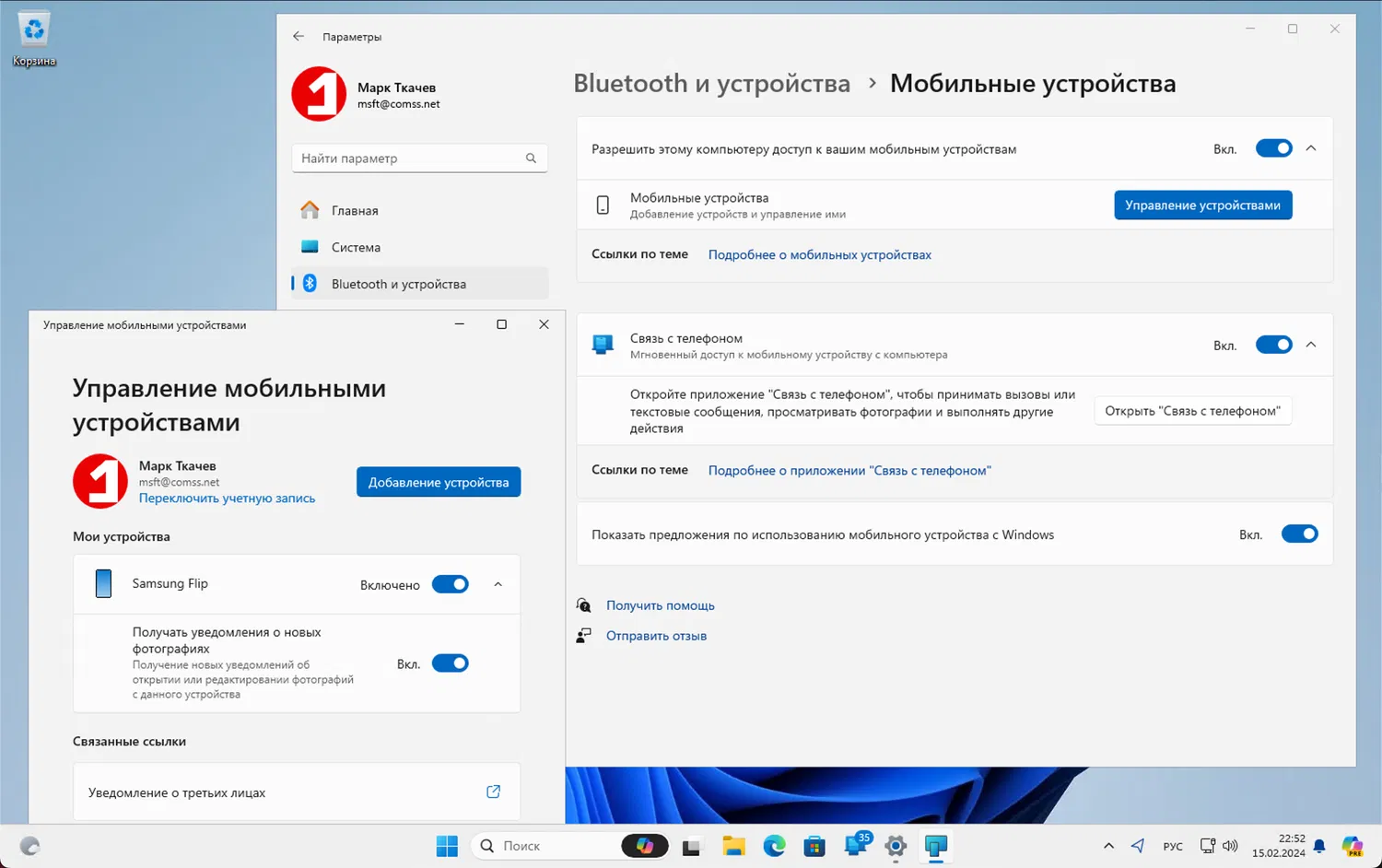
Task: Click Открыть "Связь с телефоном" button
Action: (1193, 411)
